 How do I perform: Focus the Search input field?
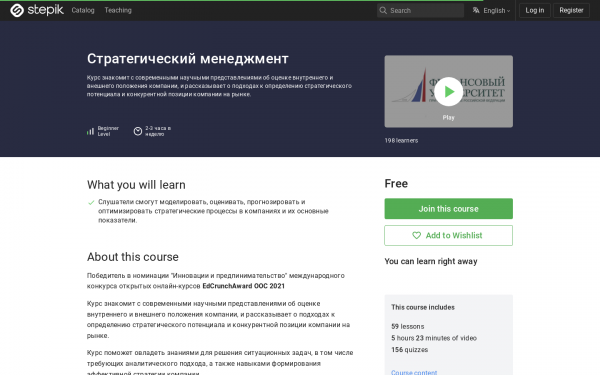pos(420,10)
